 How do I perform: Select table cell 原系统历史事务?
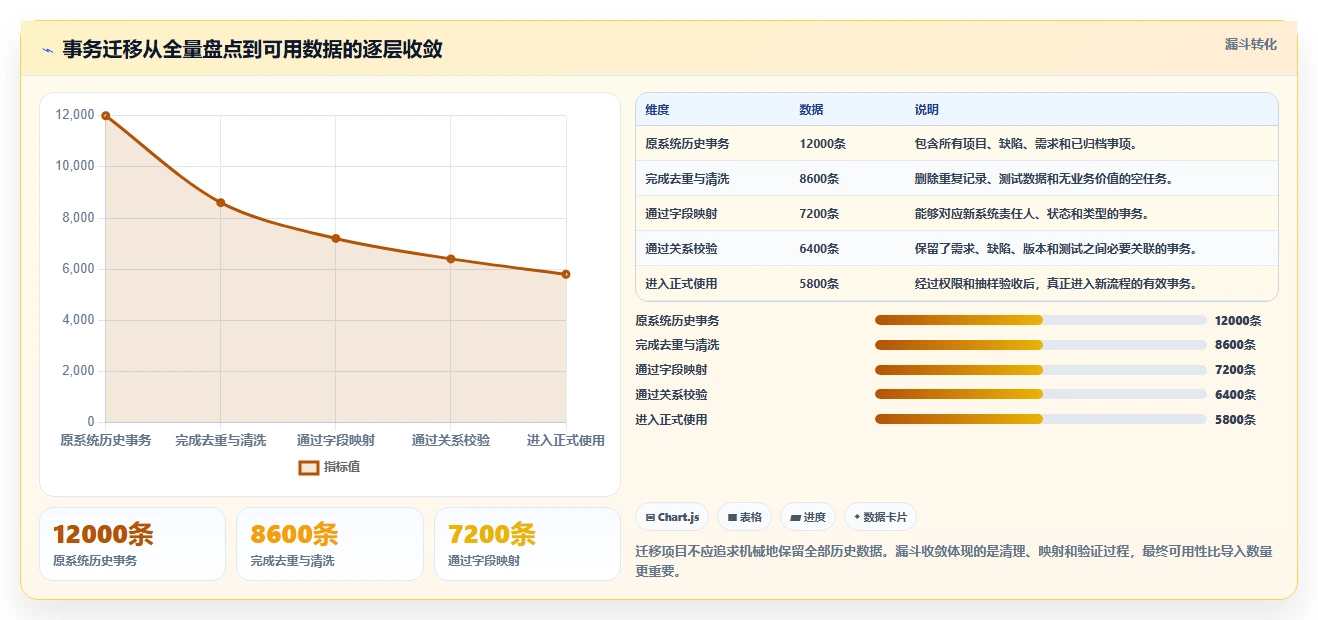pyautogui.click(x=687, y=144)
